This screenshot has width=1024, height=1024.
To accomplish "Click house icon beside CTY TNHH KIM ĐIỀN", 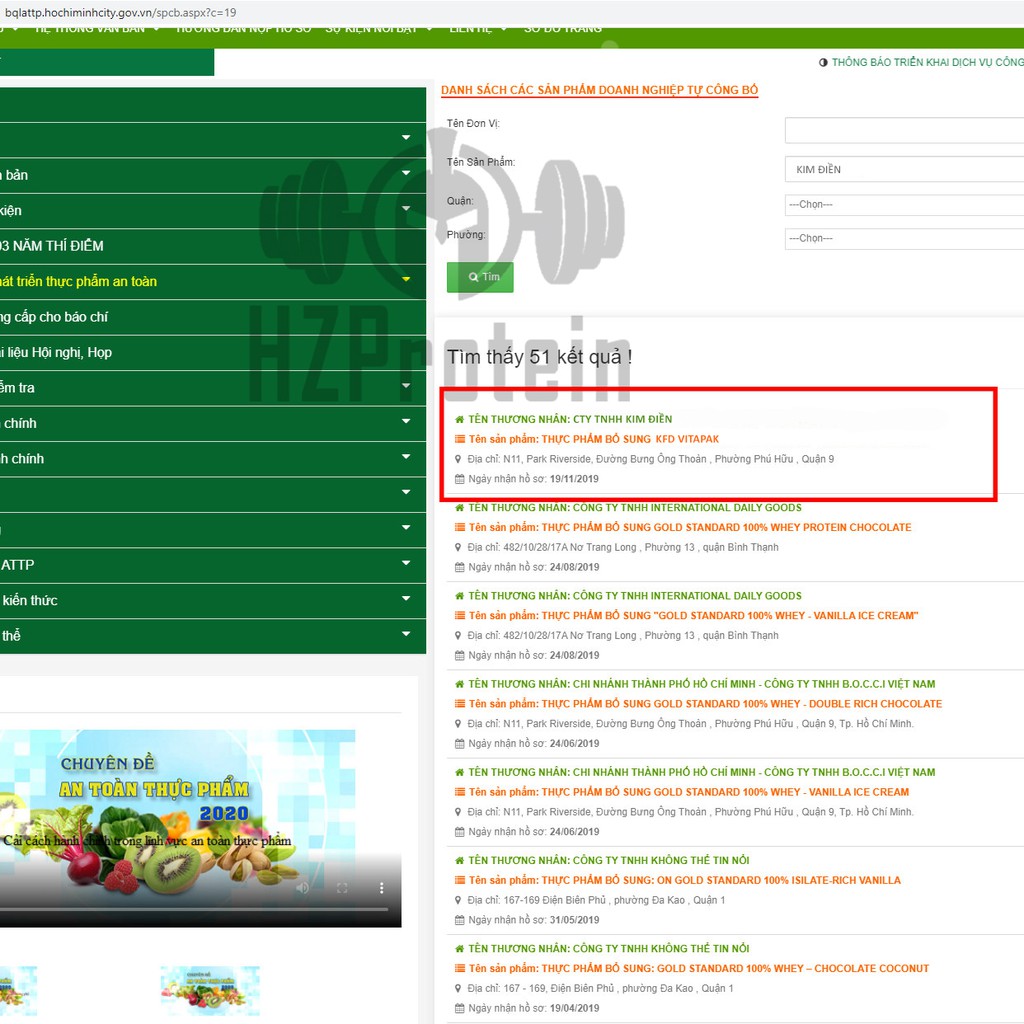I will tap(459, 419).
